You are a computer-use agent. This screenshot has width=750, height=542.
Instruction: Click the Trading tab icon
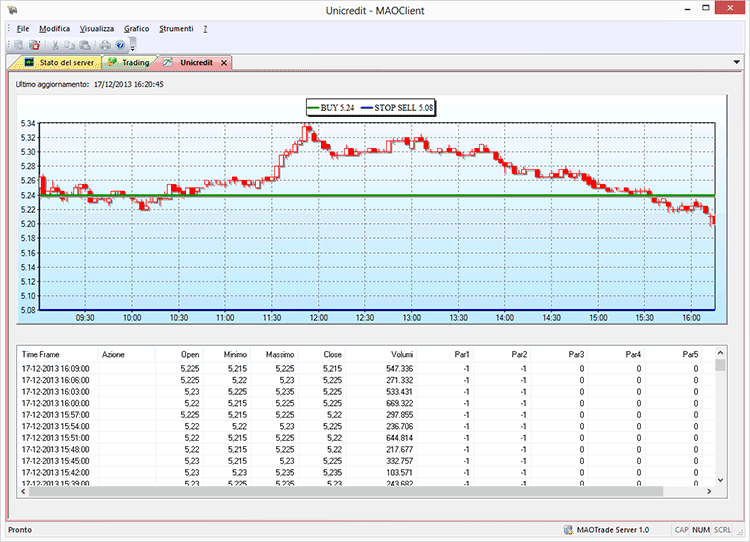click(112, 62)
